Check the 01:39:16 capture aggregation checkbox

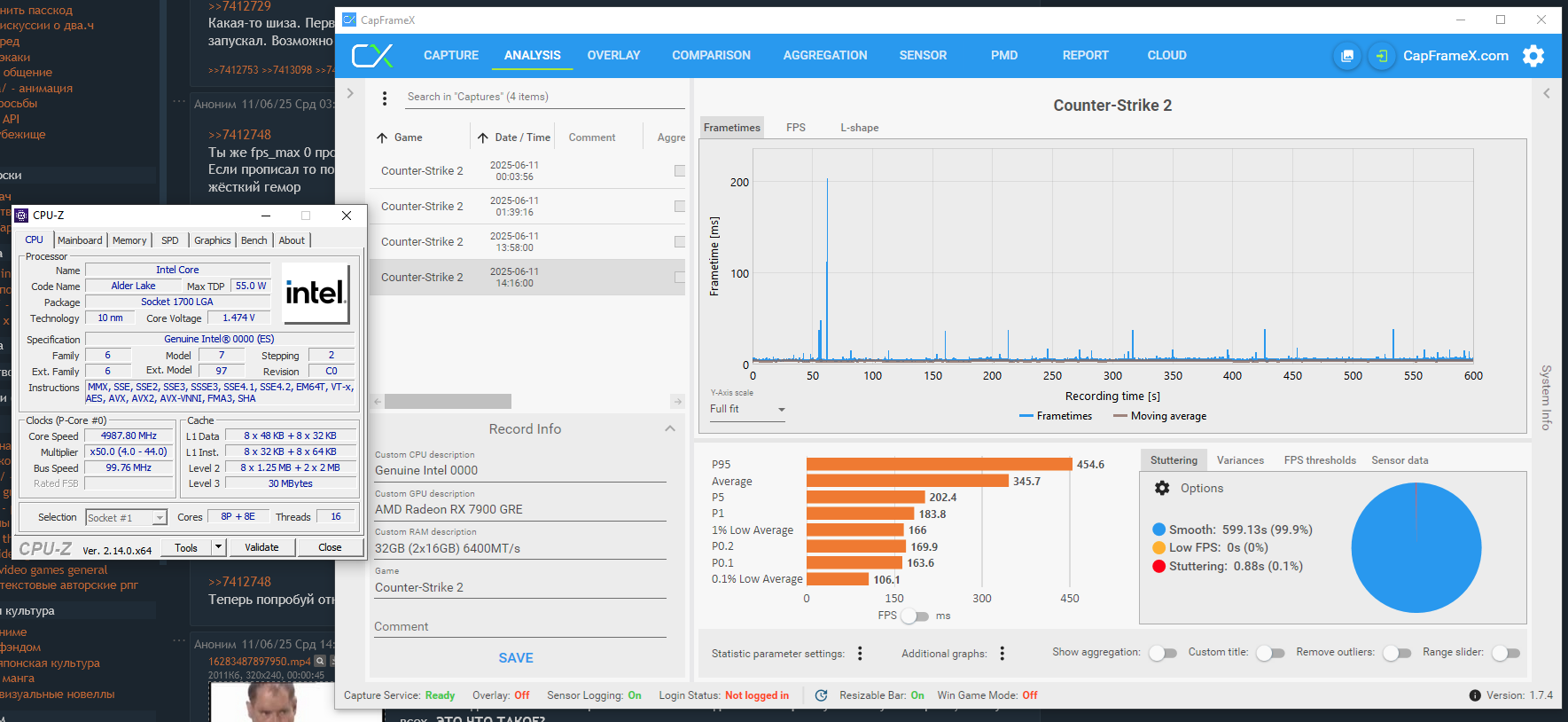click(680, 206)
